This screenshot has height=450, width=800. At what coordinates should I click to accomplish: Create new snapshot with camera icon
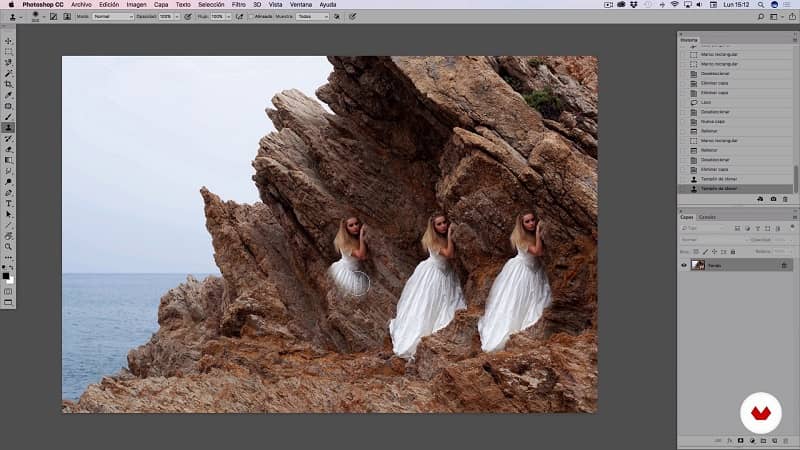[773, 199]
